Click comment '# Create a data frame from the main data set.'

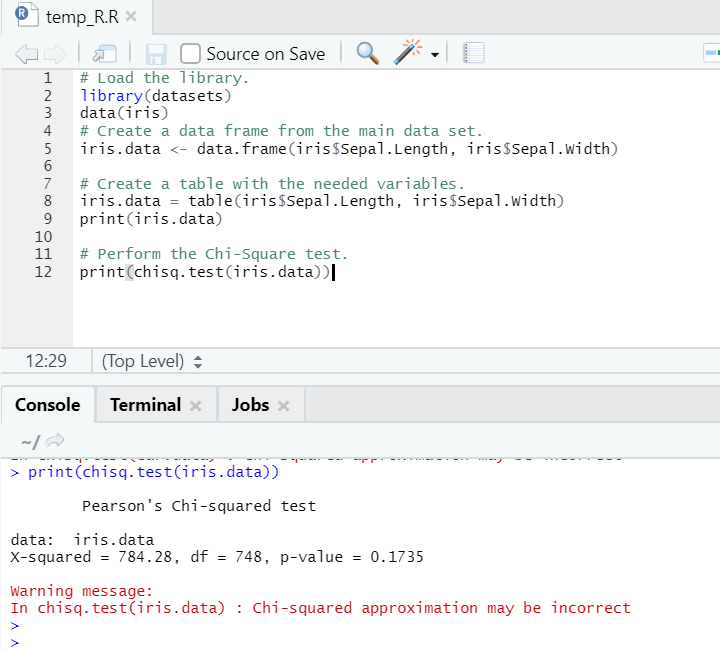(x=281, y=131)
